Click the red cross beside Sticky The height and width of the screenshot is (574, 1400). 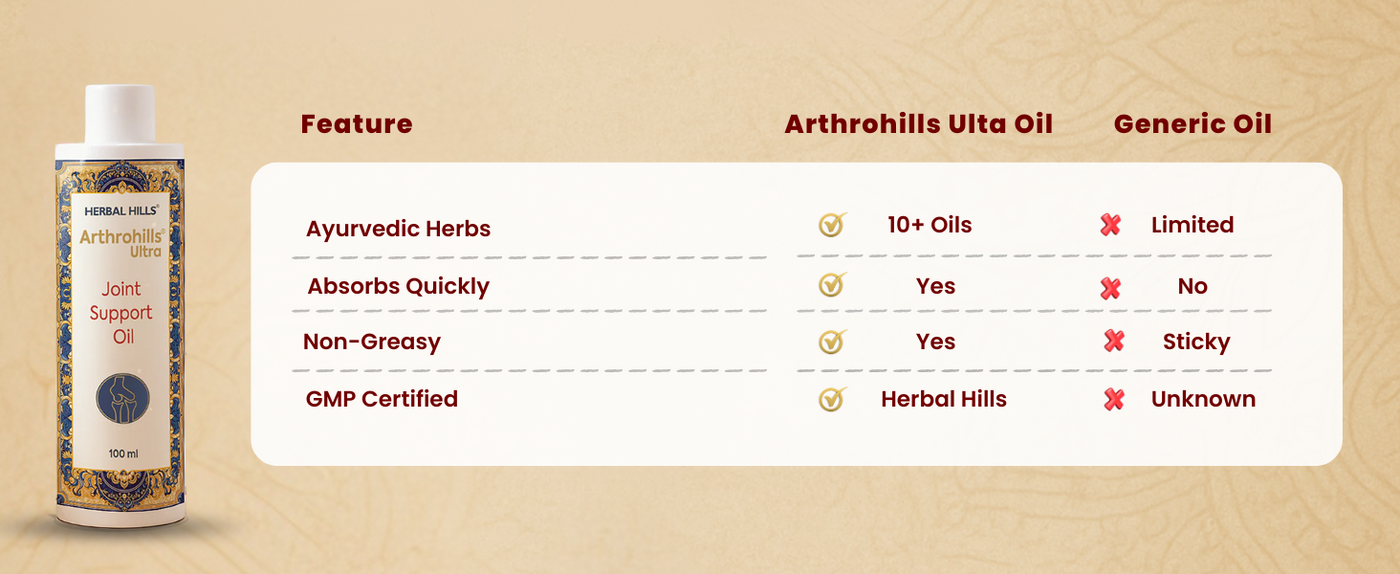coord(1113,342)
